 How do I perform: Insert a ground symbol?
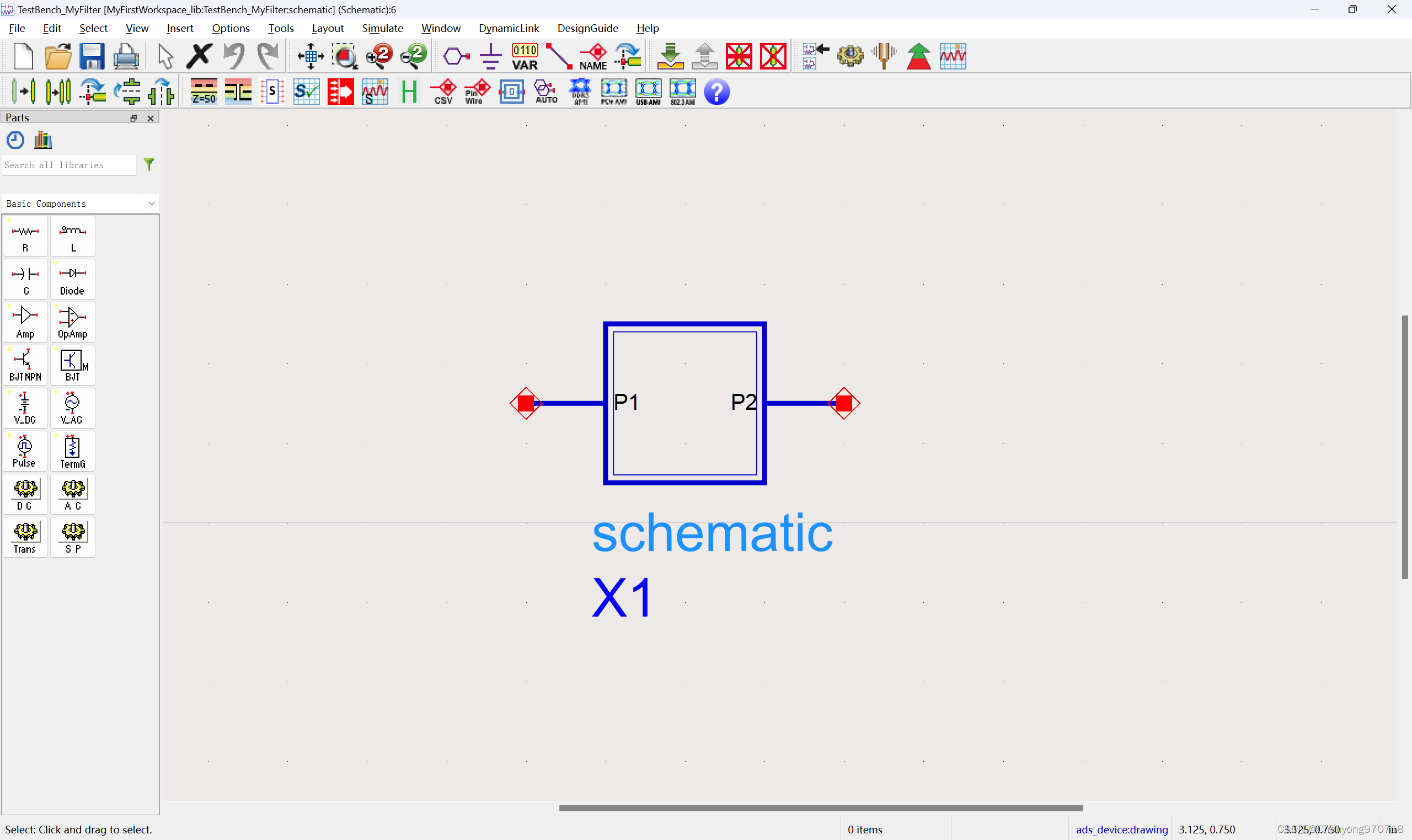(x=490, y=56)
